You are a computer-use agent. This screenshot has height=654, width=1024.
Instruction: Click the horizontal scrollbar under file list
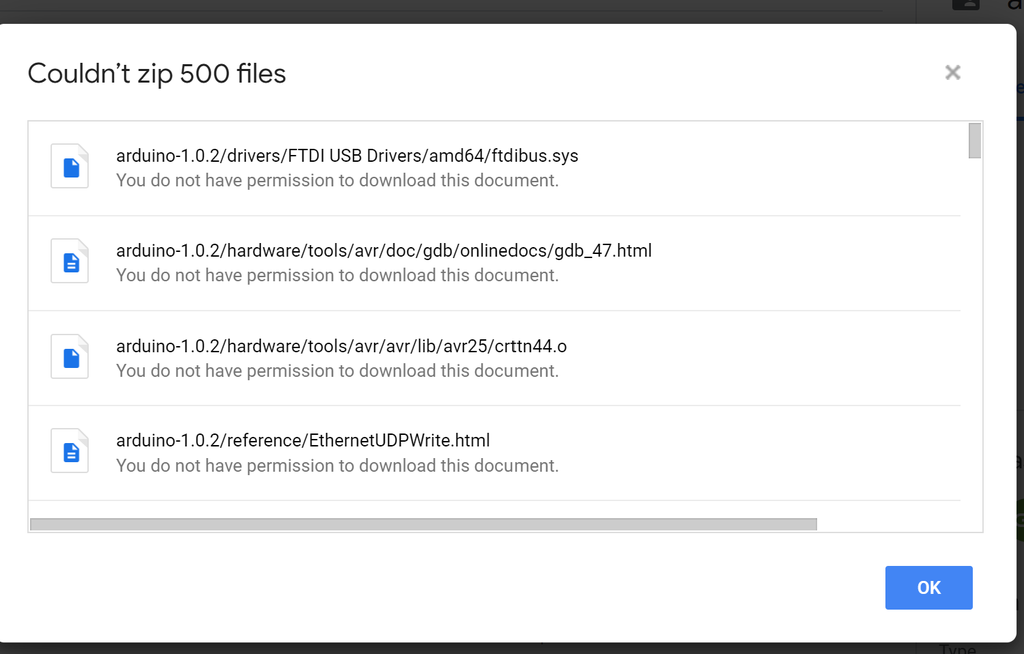[423, 524]
